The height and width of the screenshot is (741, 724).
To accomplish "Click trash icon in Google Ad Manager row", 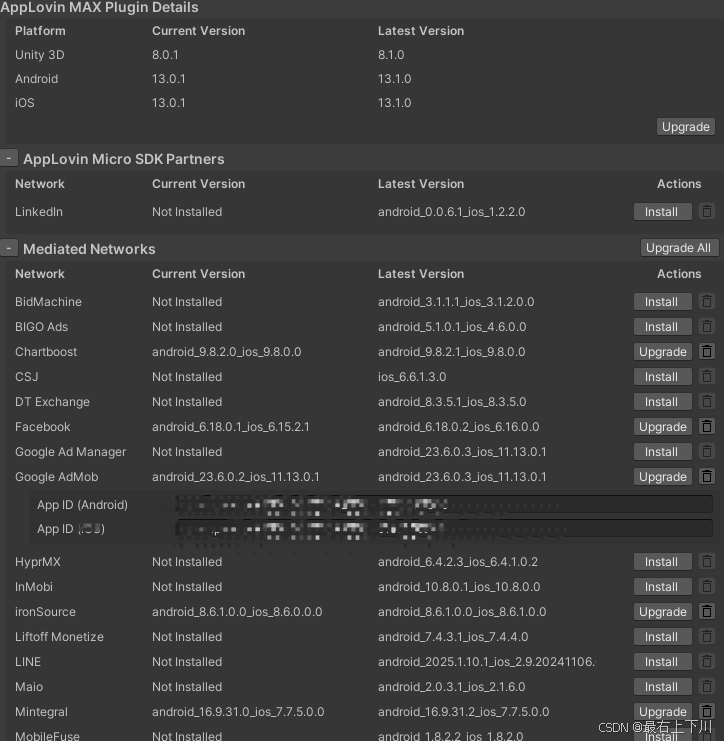I will [x=707, y=451].
